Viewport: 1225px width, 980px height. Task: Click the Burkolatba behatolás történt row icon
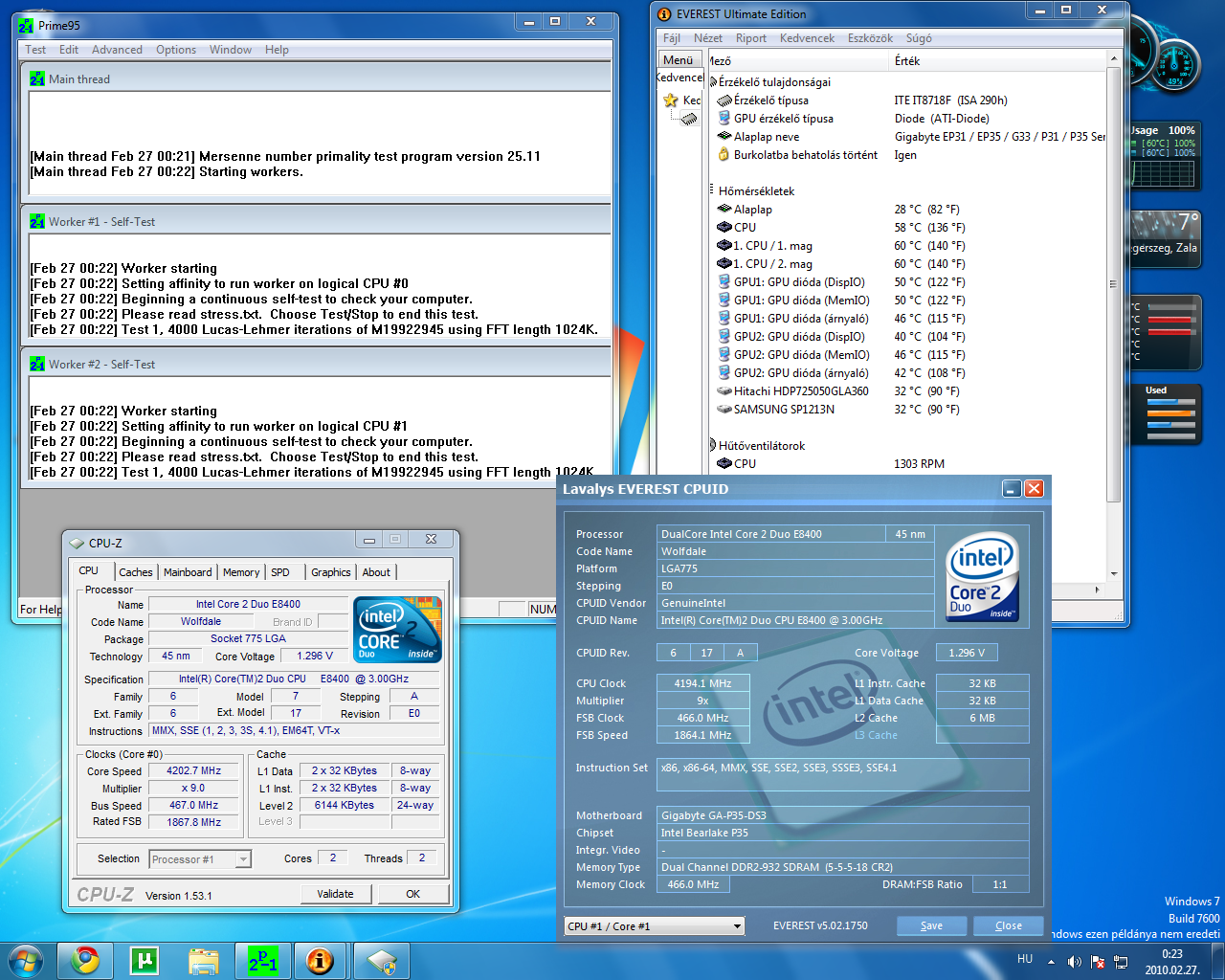coord(724,155)
